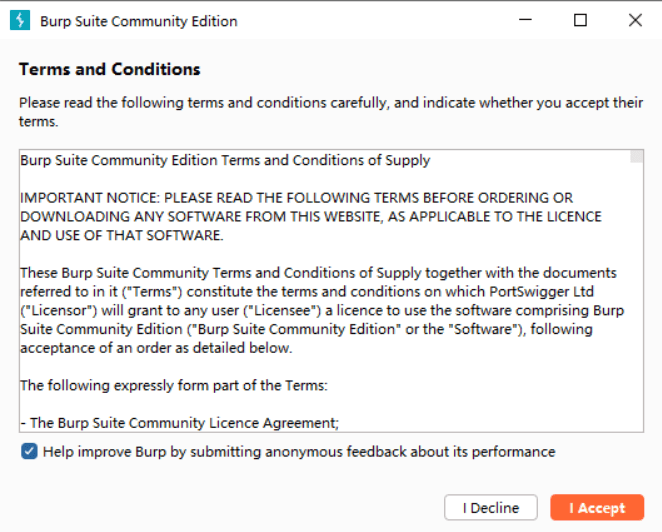Click the "PortSwigger Ltd" text in terms
This screenshot has height=532, width=662.
574,291
